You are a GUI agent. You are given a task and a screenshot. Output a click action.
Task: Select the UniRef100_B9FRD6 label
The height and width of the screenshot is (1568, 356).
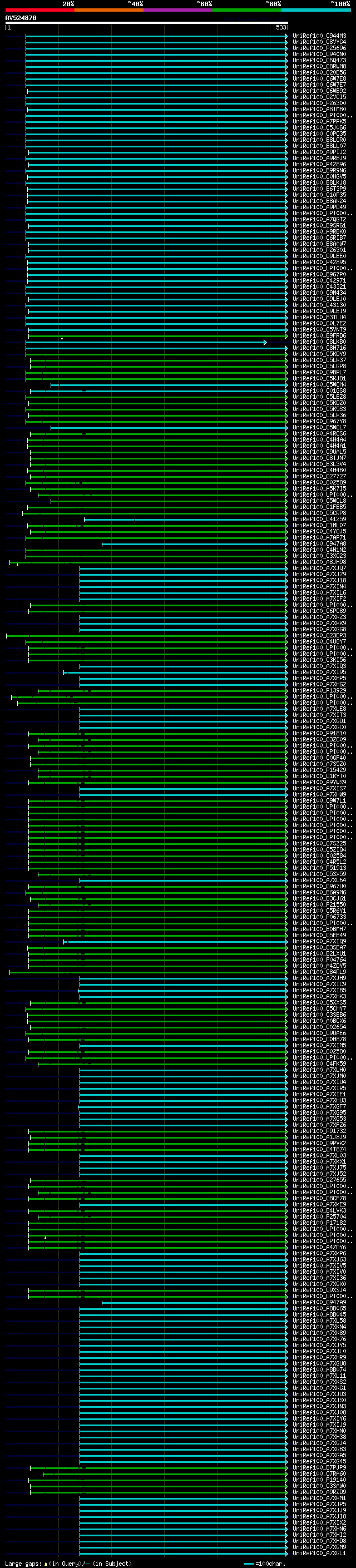319,335
